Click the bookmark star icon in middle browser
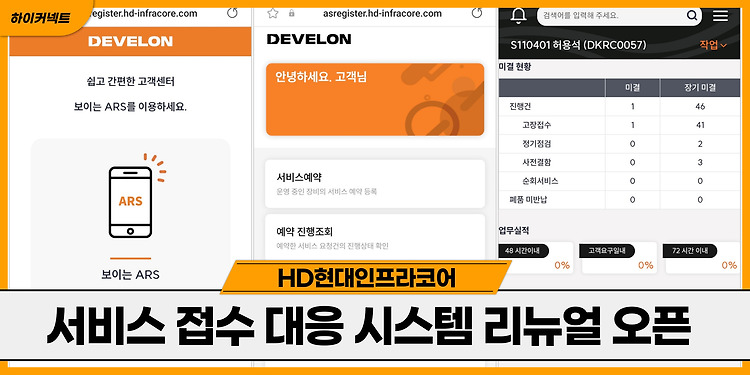 pos(273,13)
